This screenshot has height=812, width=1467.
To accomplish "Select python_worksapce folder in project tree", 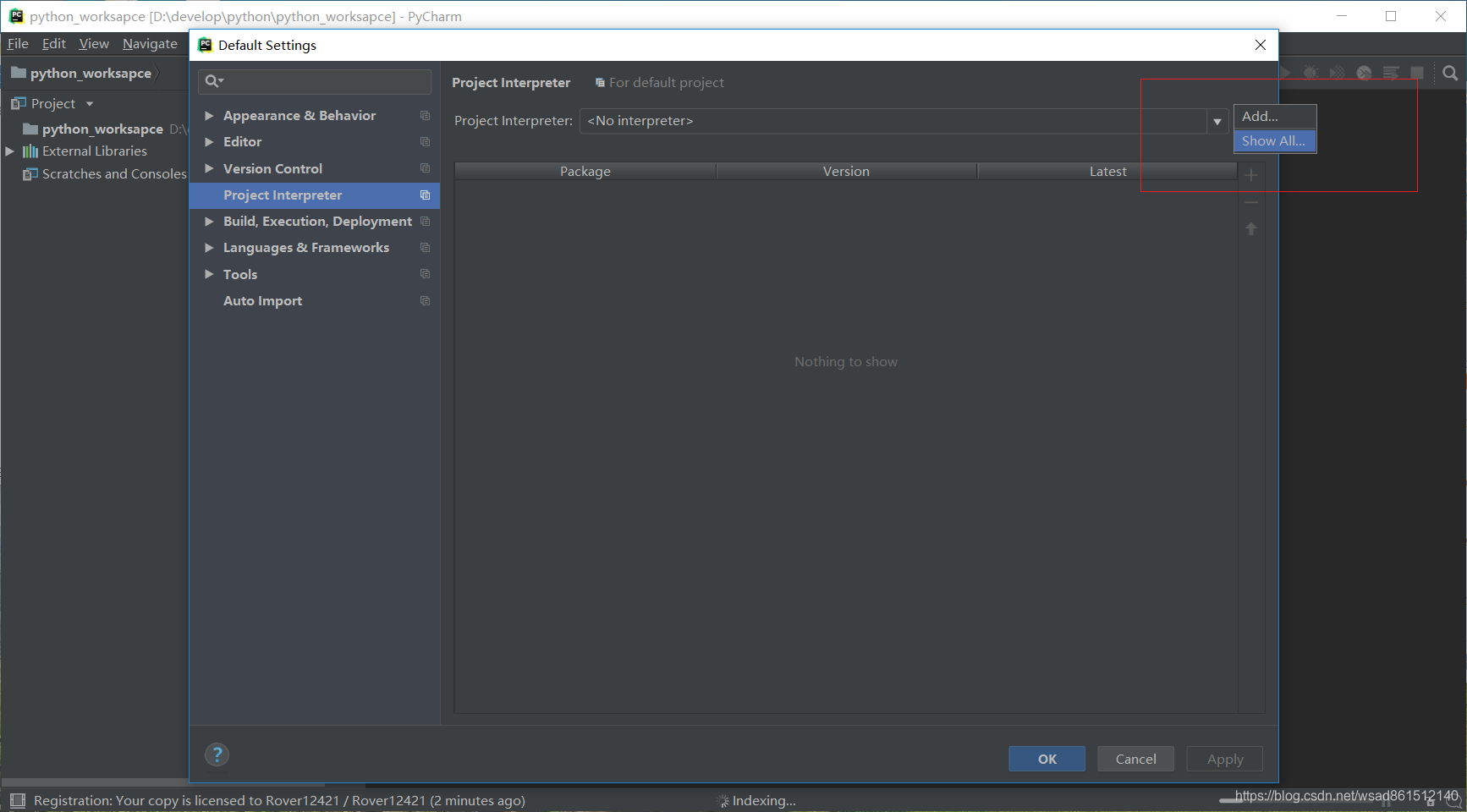I will pos(102,129).
